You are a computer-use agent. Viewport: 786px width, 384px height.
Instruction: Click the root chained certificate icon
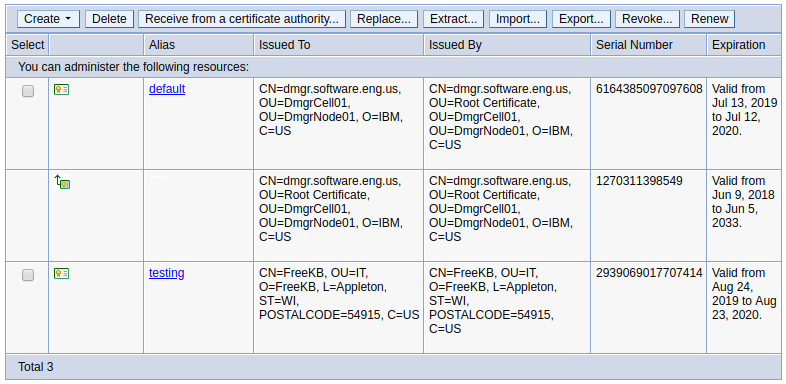(x=62, y=181)
